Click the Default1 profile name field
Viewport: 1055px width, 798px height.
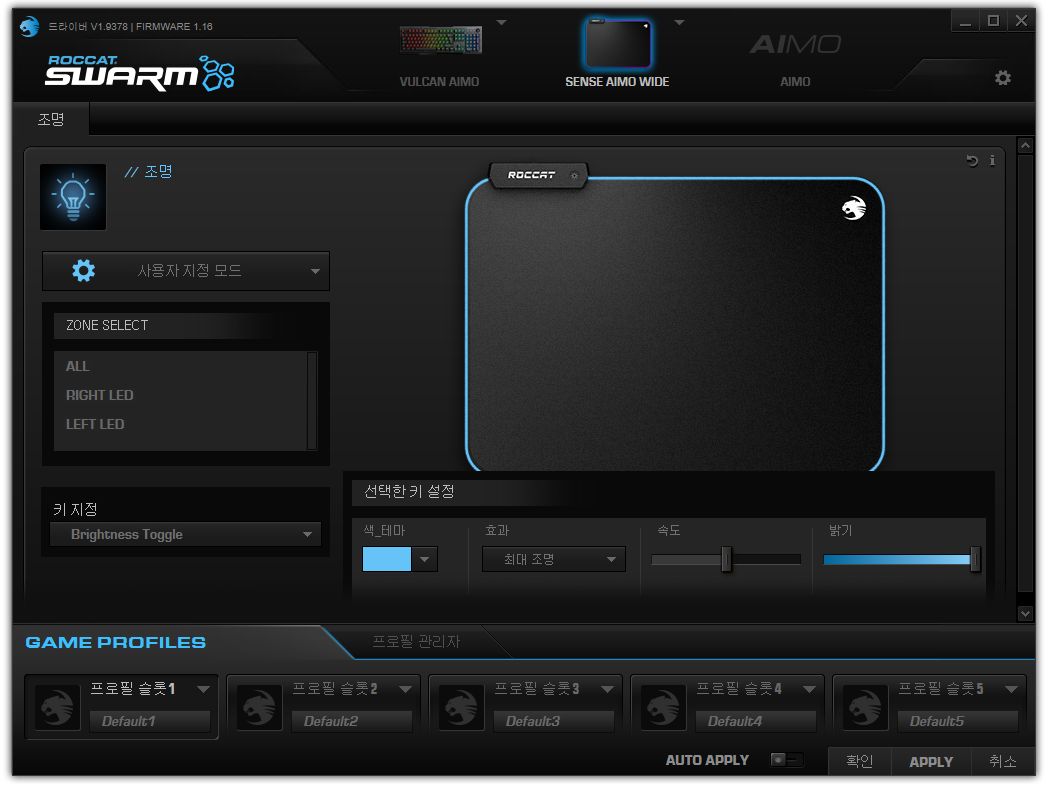pos(150,721)
